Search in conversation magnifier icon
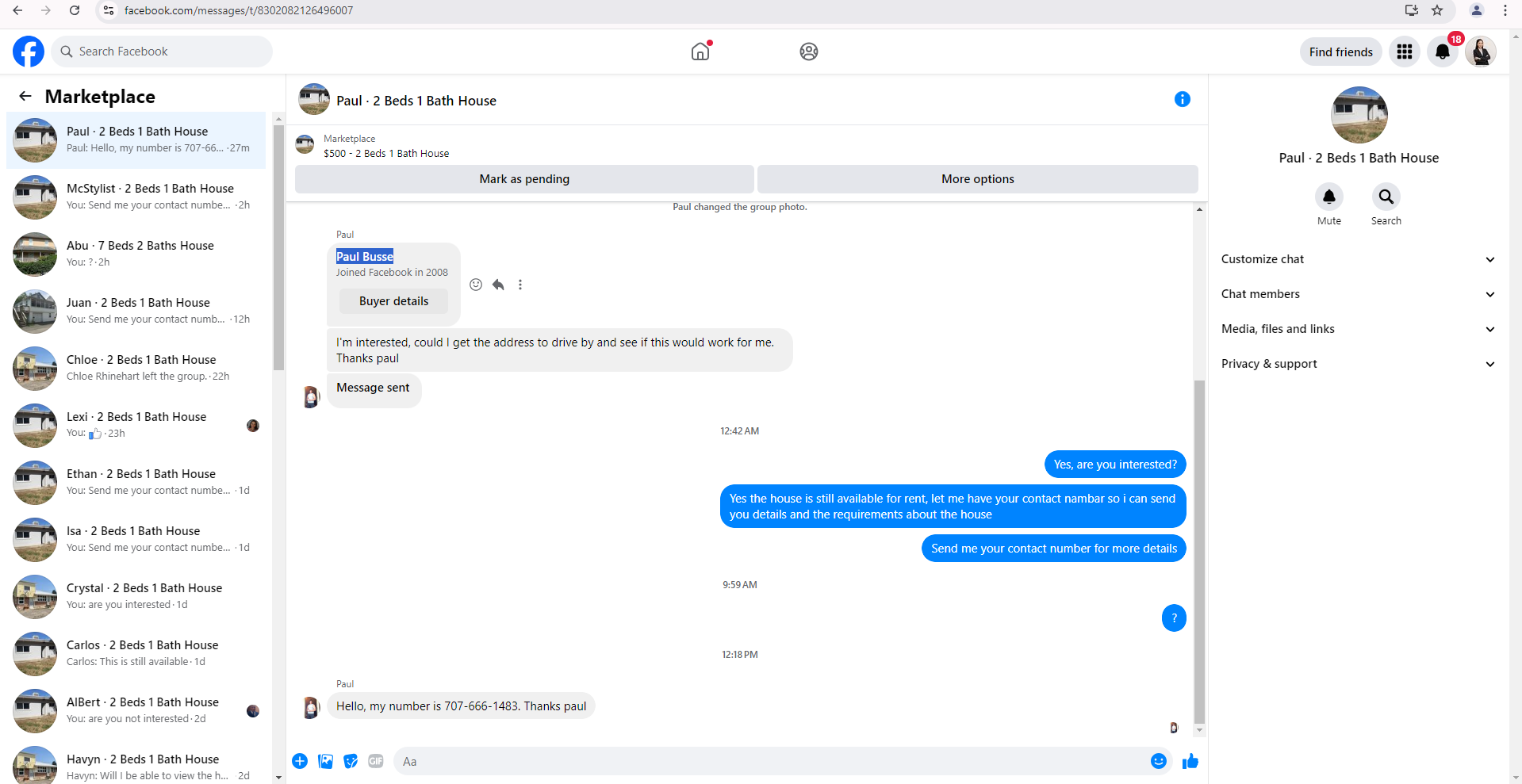 coord(1386,197)
